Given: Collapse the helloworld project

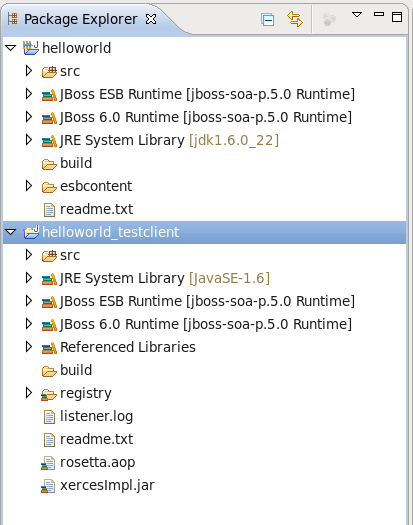Looking at the screenshot, I should click(x=11, y=48).
